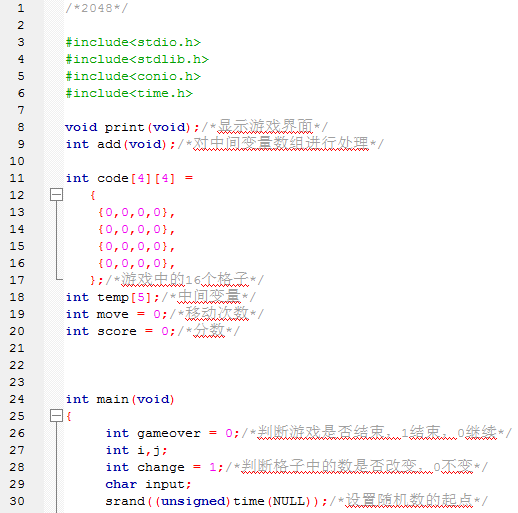518x513 pixels.
Task: Click line number 30 in the gutter
Action: tap(17, 501)
